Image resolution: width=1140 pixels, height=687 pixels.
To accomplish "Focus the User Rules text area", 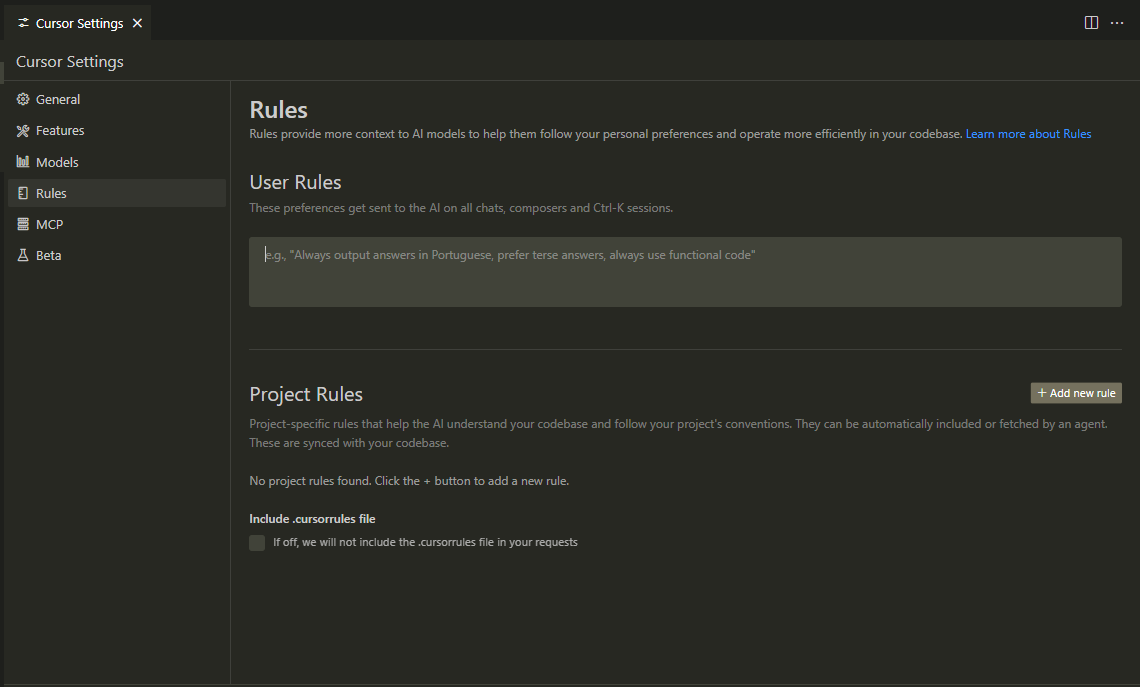I will pyautogui.click(x=685, y=272).
